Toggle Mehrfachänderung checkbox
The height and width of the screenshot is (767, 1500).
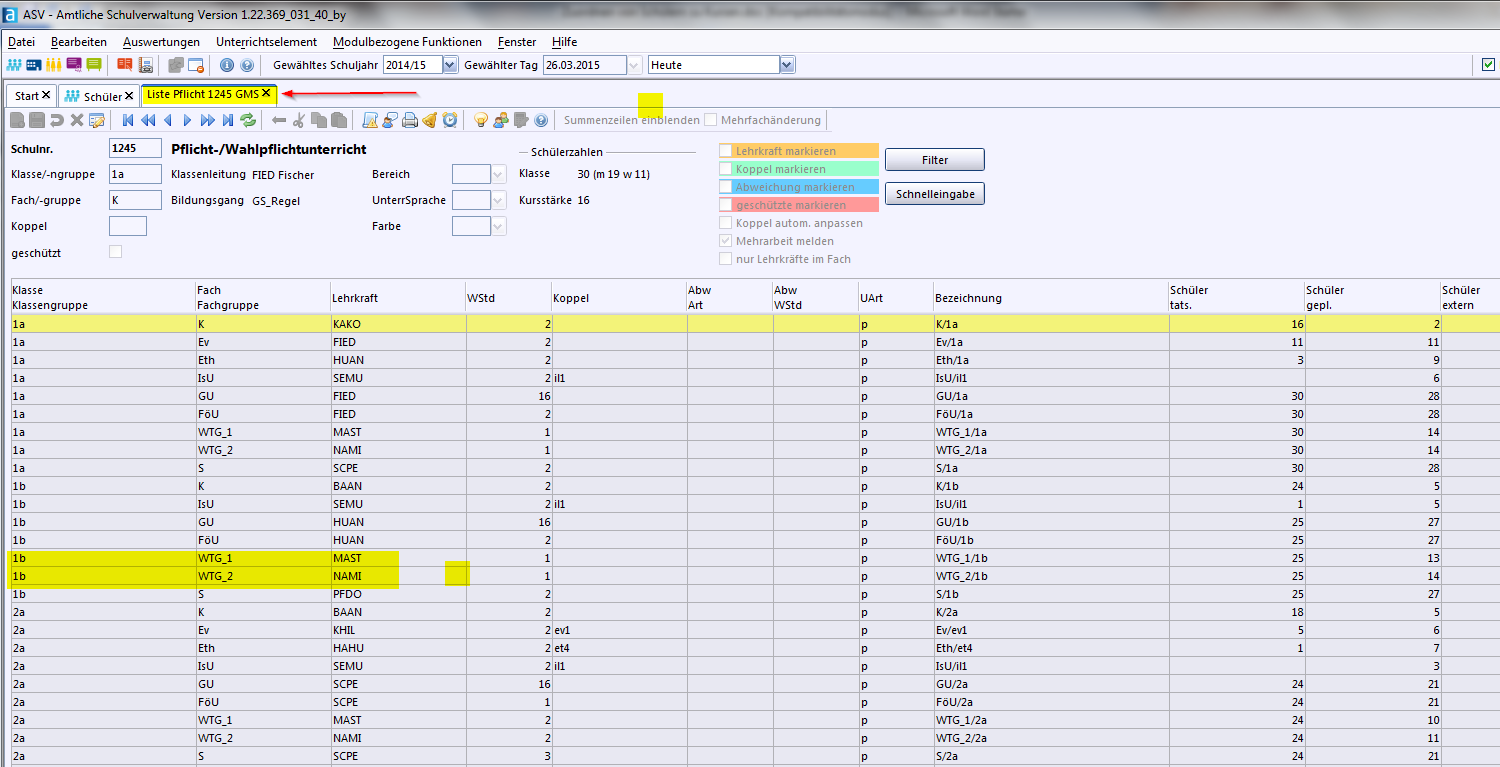[x=710, y=120]
